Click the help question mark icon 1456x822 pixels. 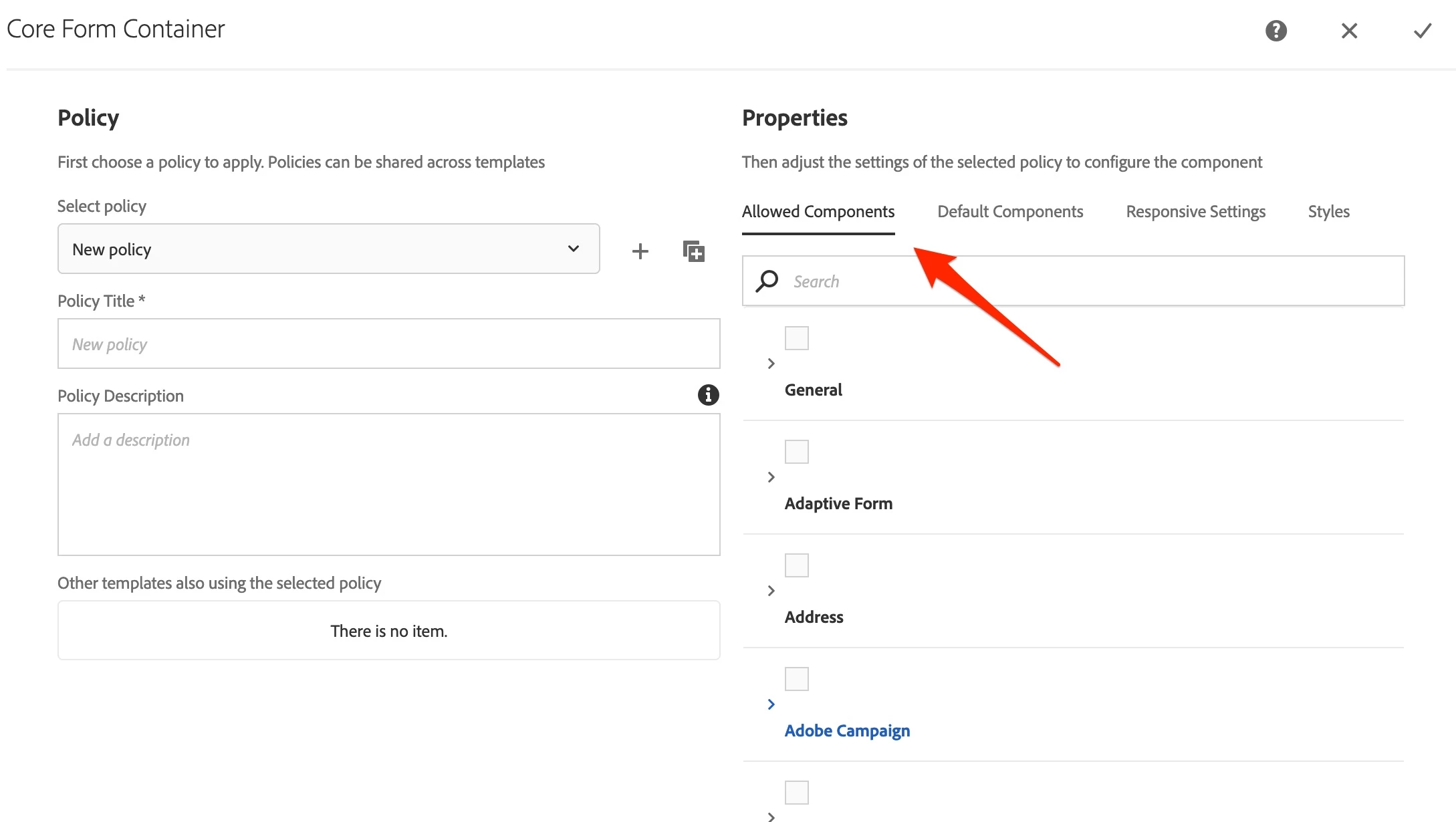[1276, 31]
